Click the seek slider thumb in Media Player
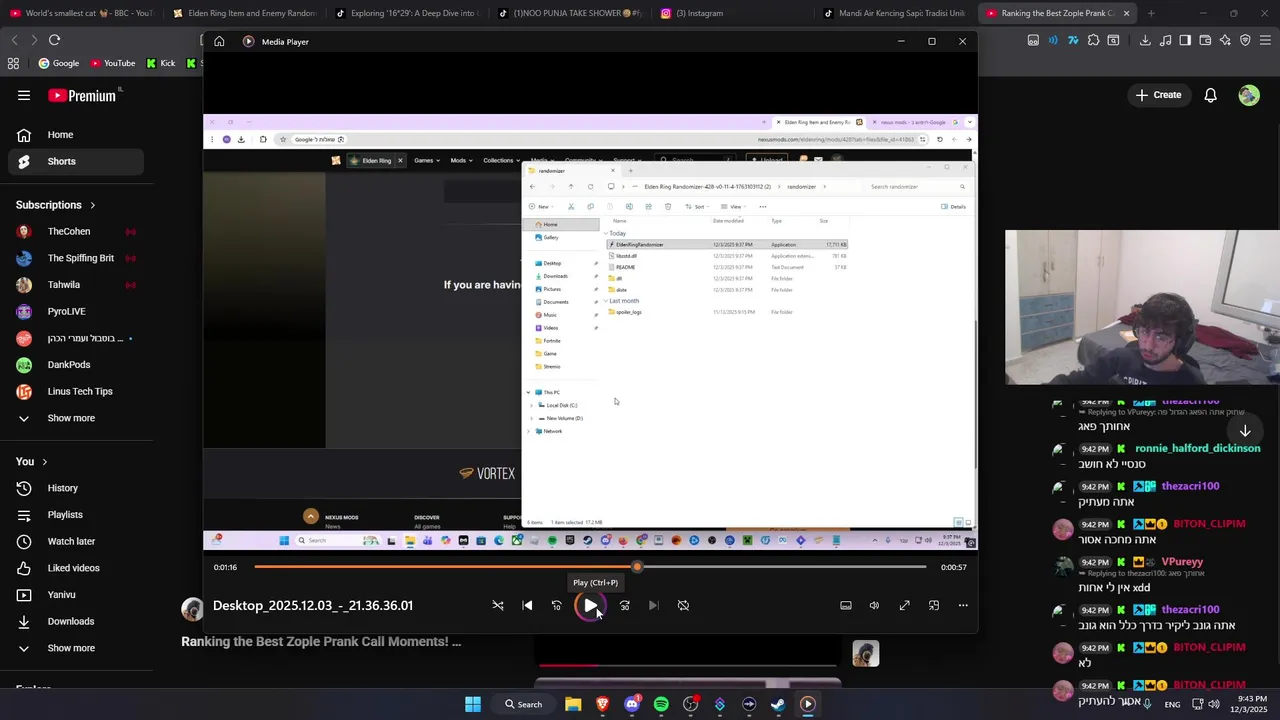 click(637, 567)
